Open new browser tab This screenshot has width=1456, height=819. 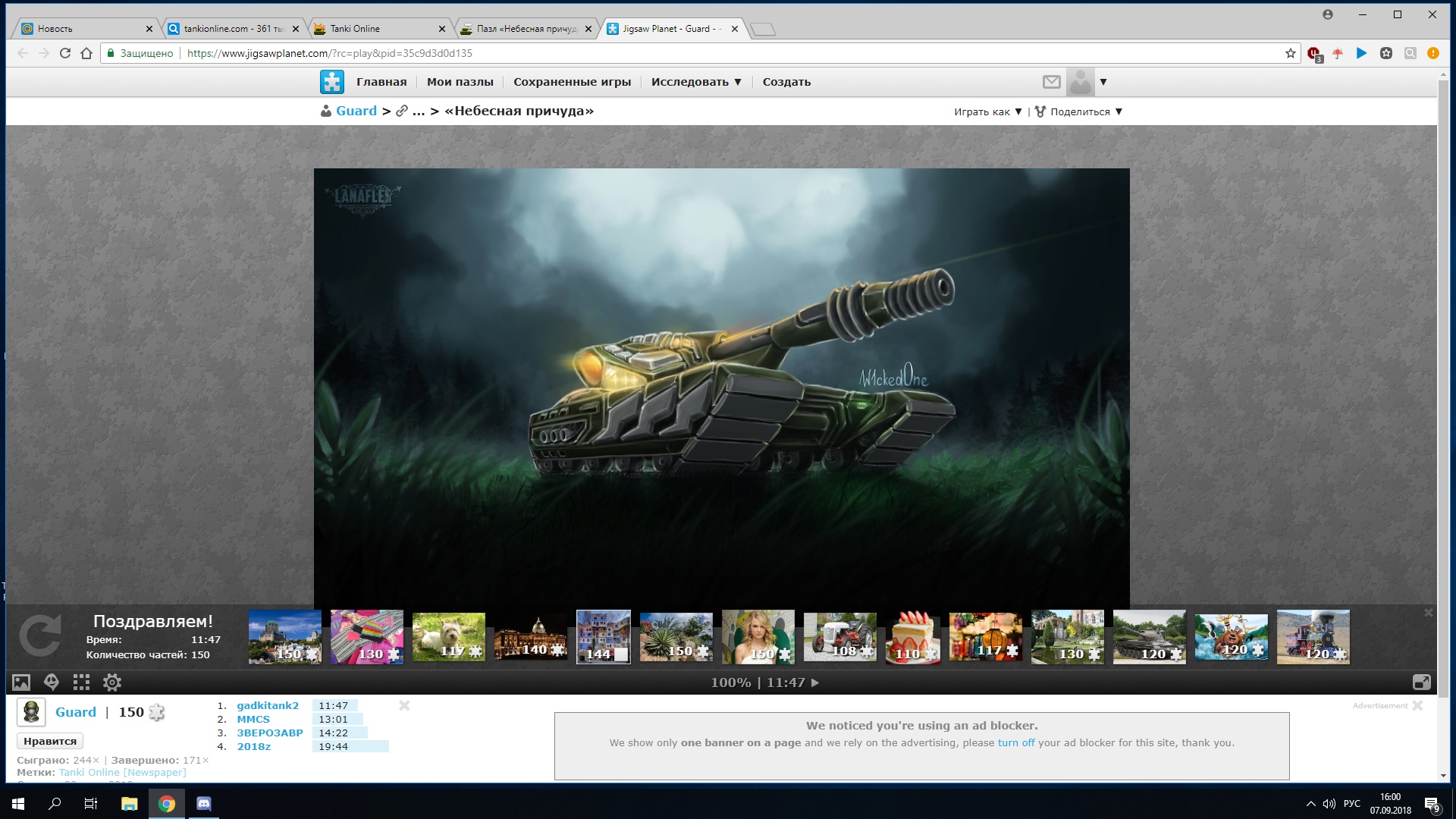click(763, 29)
